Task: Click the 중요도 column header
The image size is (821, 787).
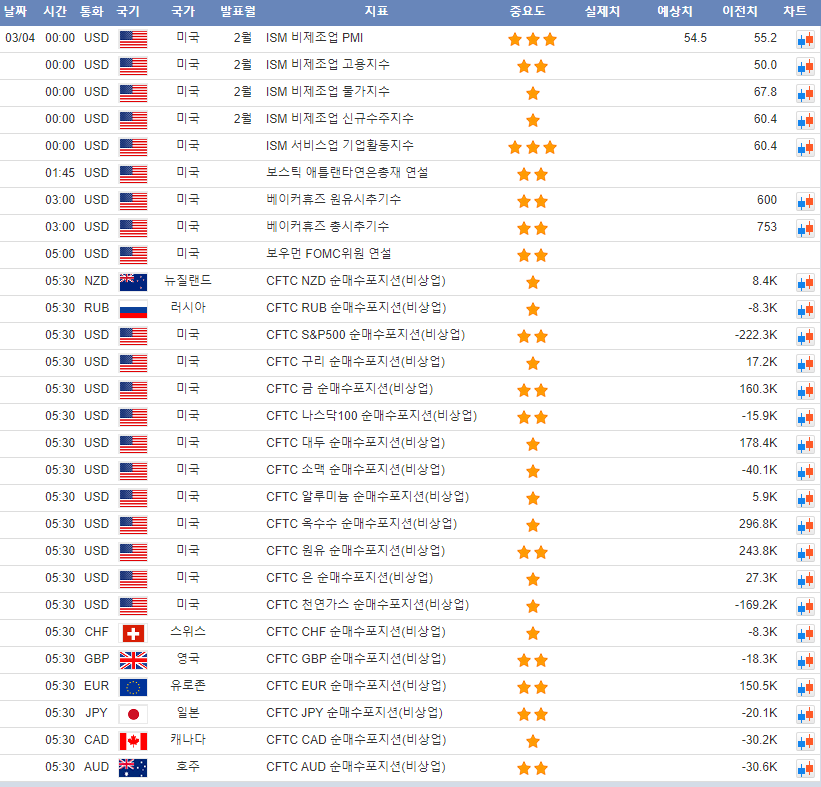Action: coord(531,12)
